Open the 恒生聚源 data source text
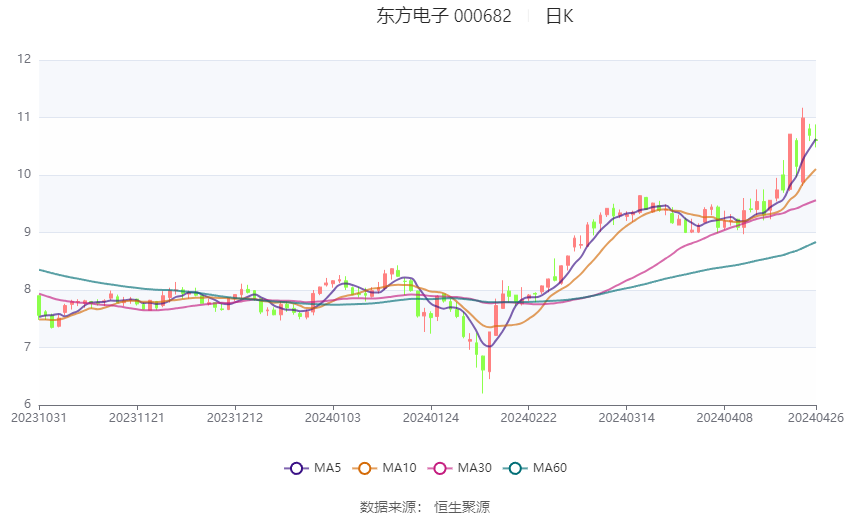Image resolution: width=850 pixels, height=517 pixels. [x=462, y=507]
